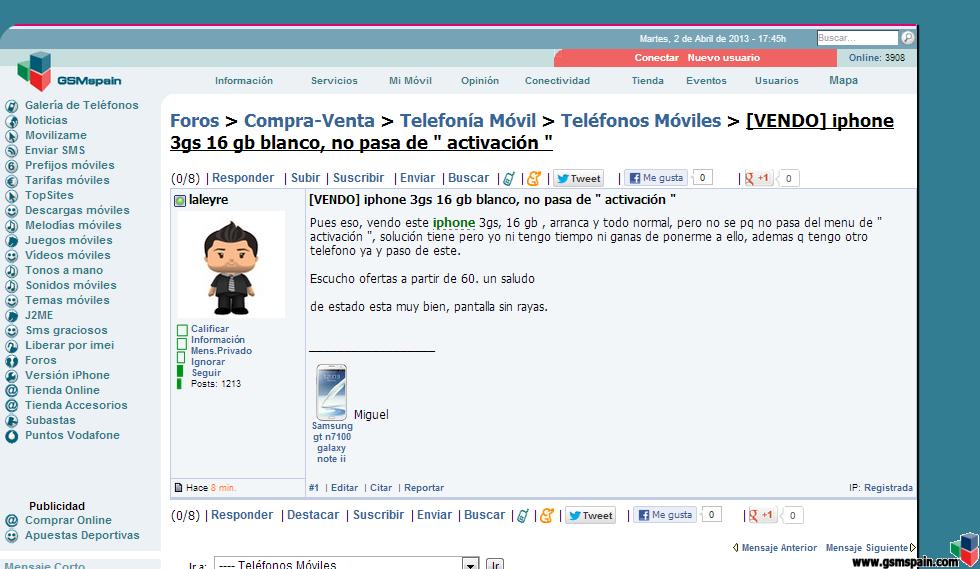980x569 pixels.
Task: Open the Información menu
Action: 244,81
